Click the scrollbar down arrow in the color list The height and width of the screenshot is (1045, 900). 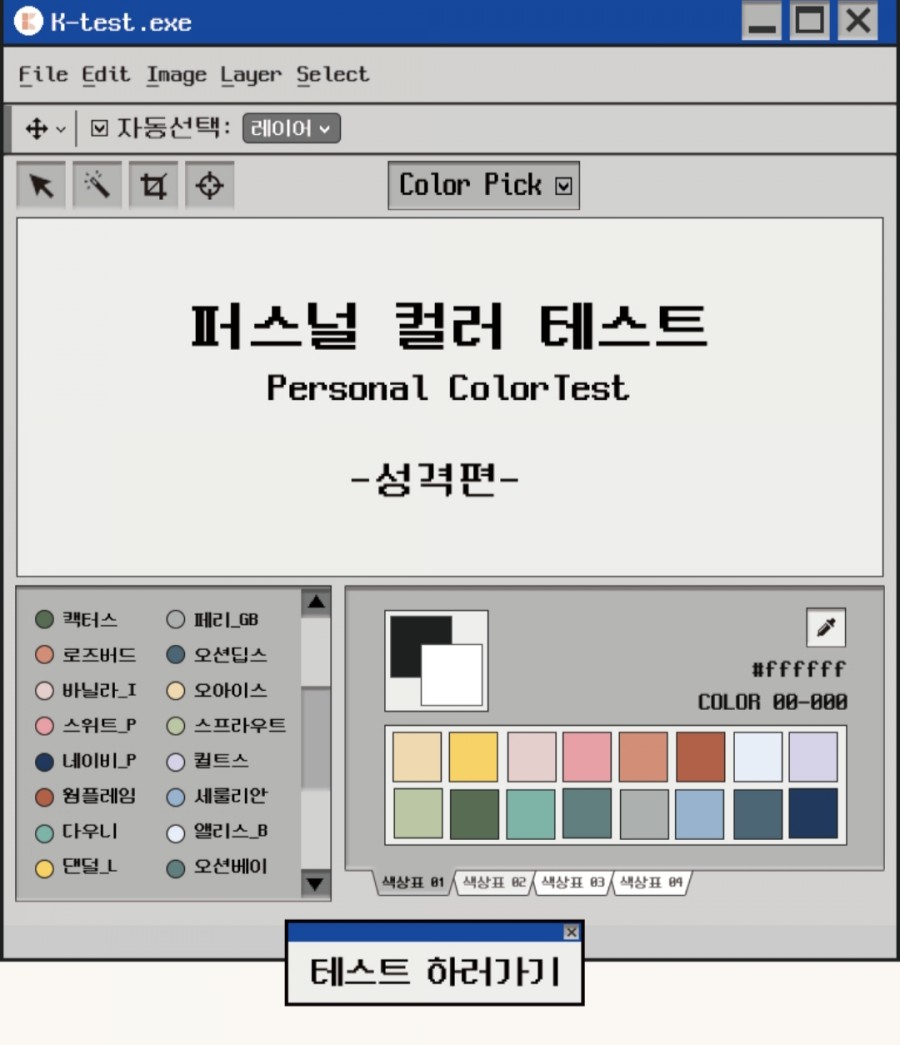point(316,884)
